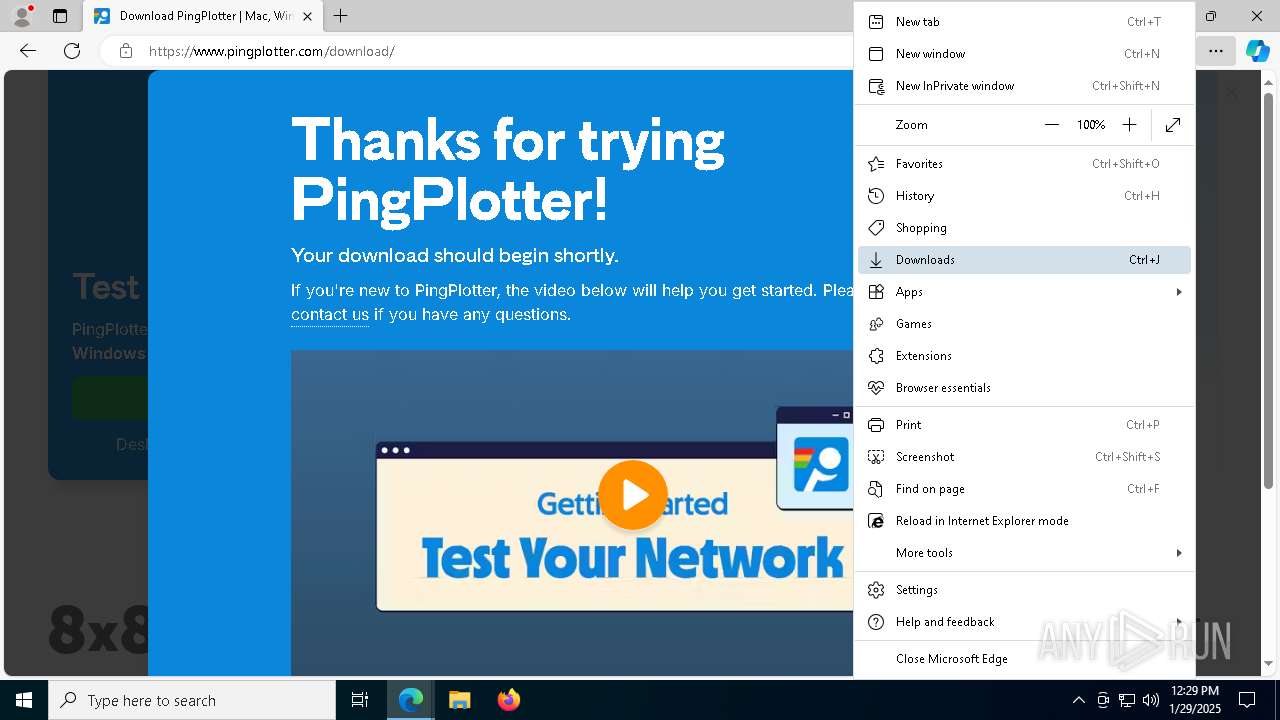The width and height of the screenshot is (1280, 720).
Task: Click the Help question mark icon
Action: click(x=876, y=622)
